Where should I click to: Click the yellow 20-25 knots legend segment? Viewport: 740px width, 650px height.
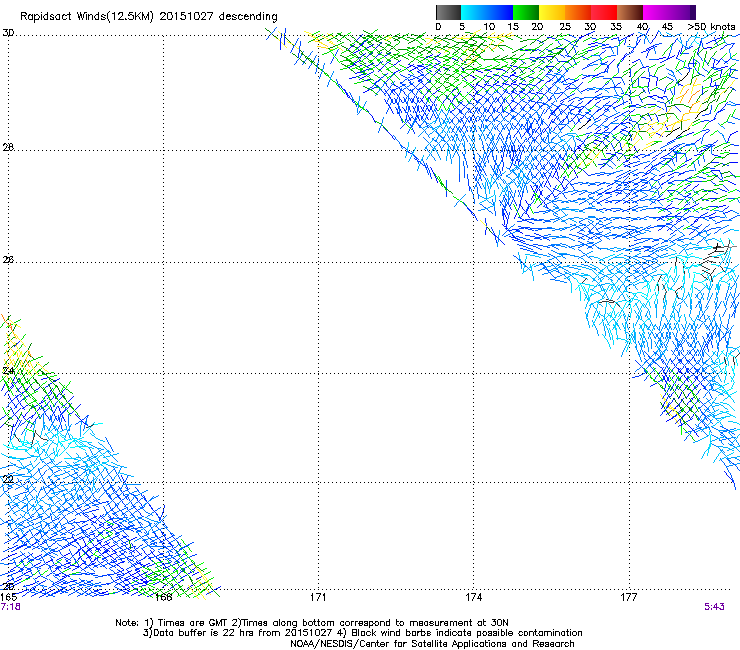coord(552,12)
